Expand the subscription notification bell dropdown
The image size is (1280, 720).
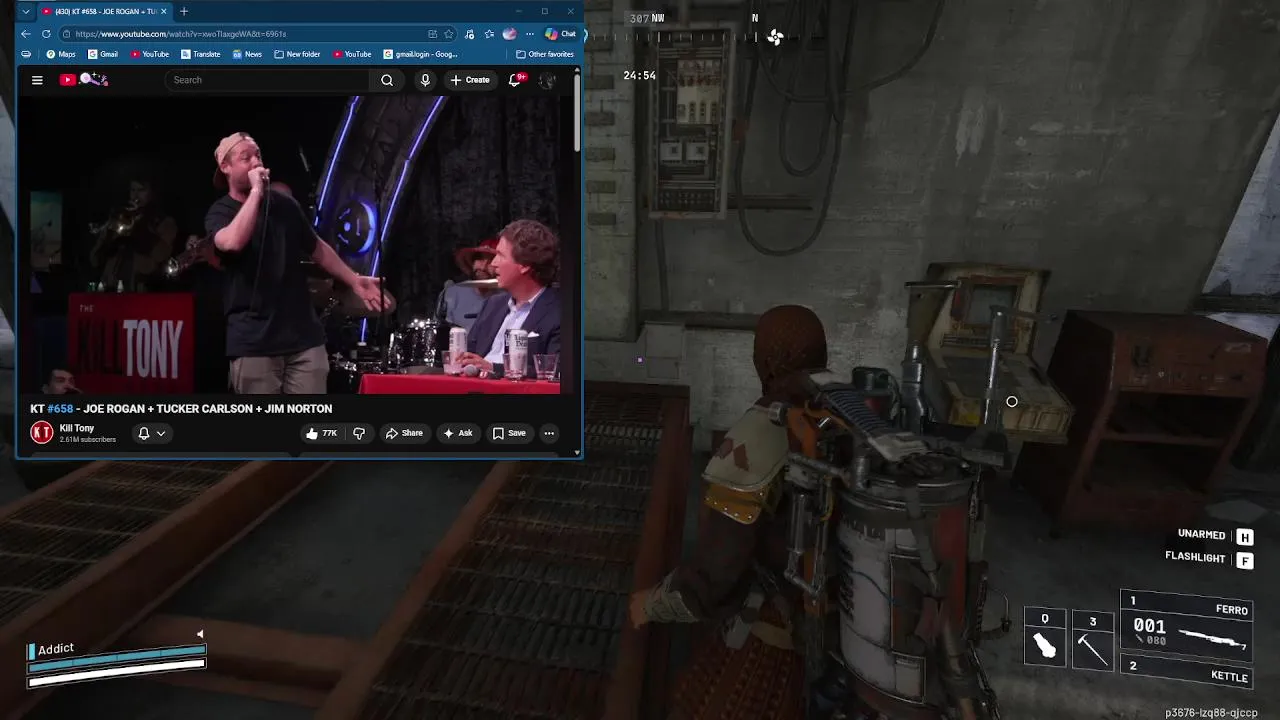[151, 433]
